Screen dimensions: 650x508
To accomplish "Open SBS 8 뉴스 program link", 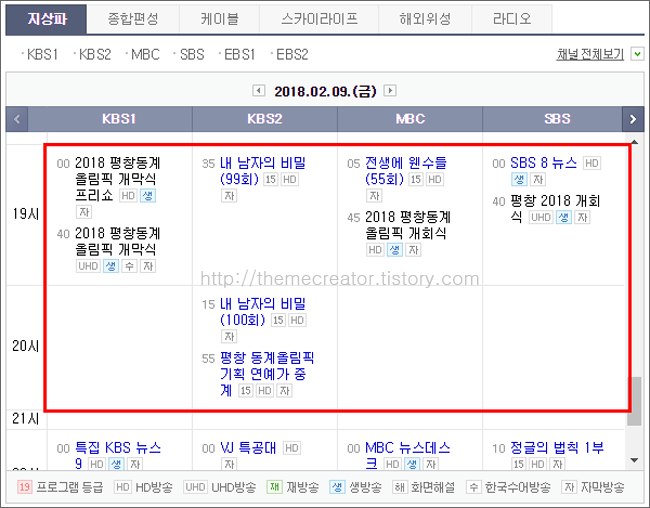I will point(543,163).
